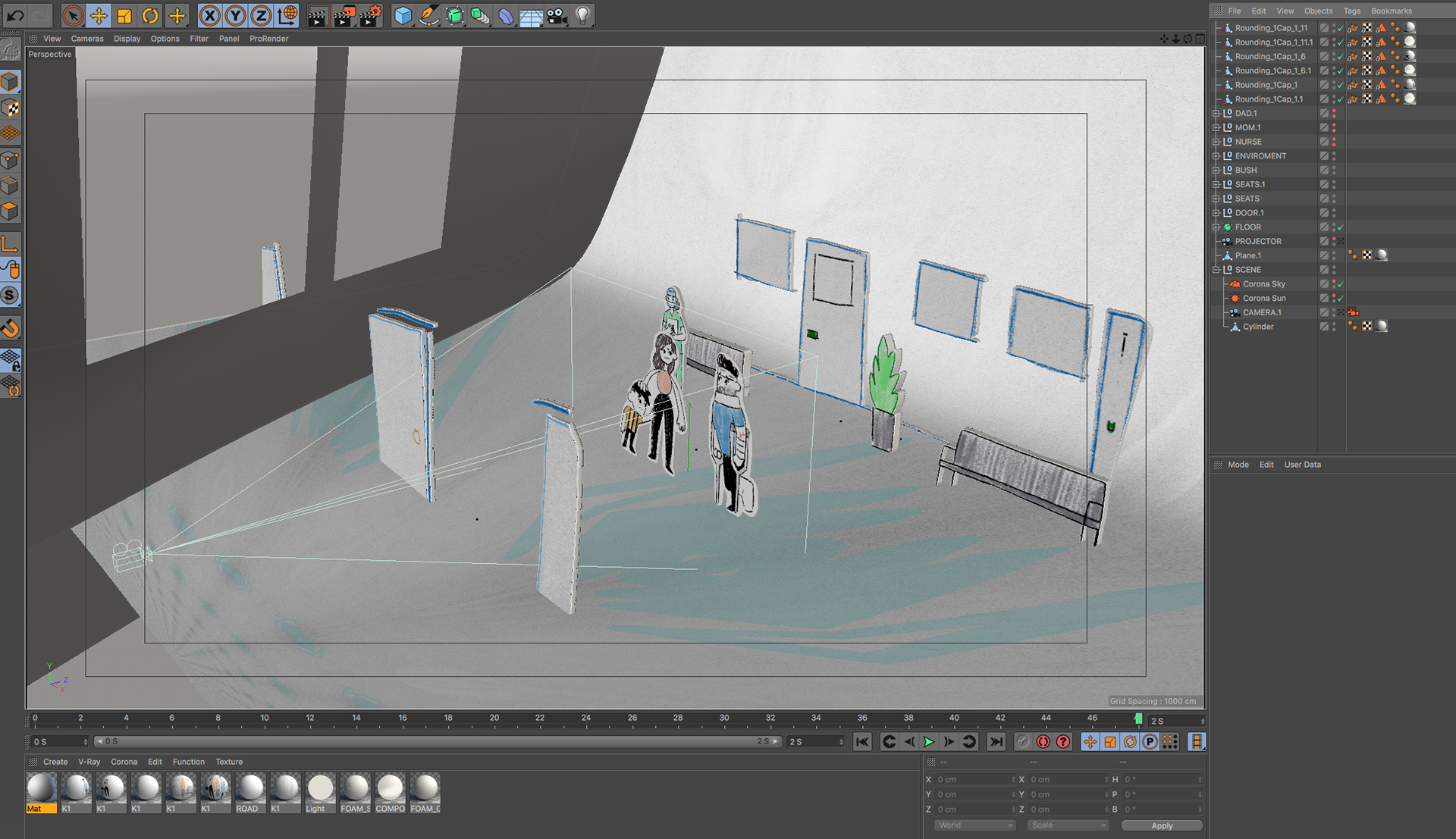Click the Camera object icon in toolbar
1456x839 pixels.
click(557, 16)
